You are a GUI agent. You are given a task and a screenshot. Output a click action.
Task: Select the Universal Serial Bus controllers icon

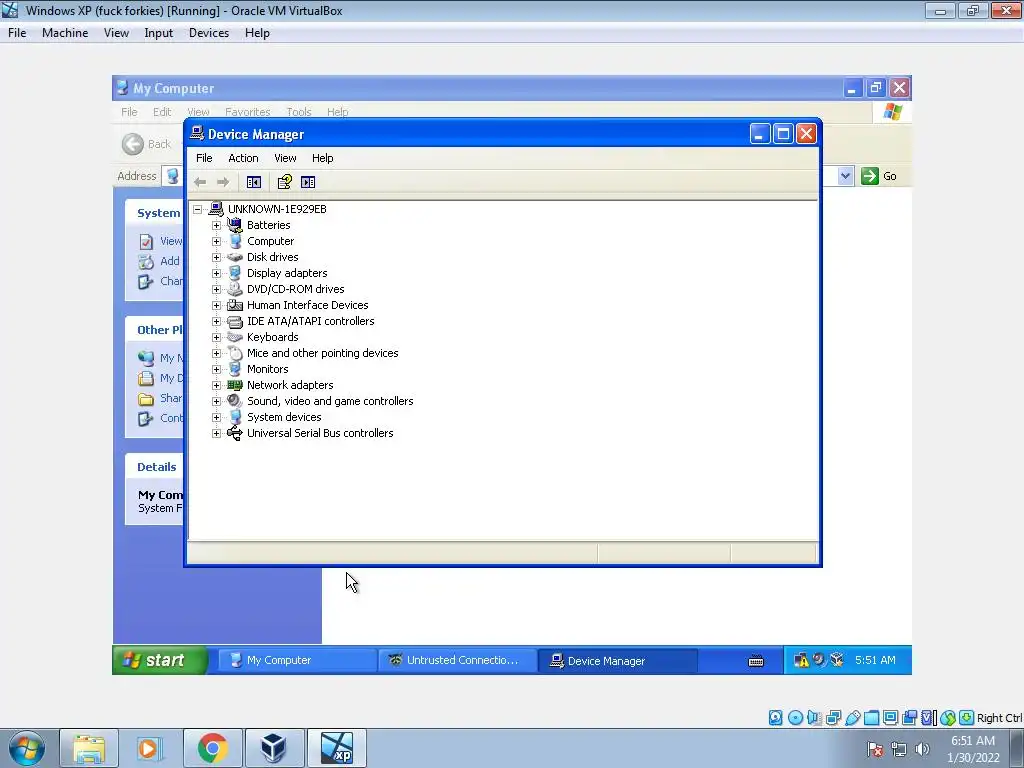[x=234, y=433]
